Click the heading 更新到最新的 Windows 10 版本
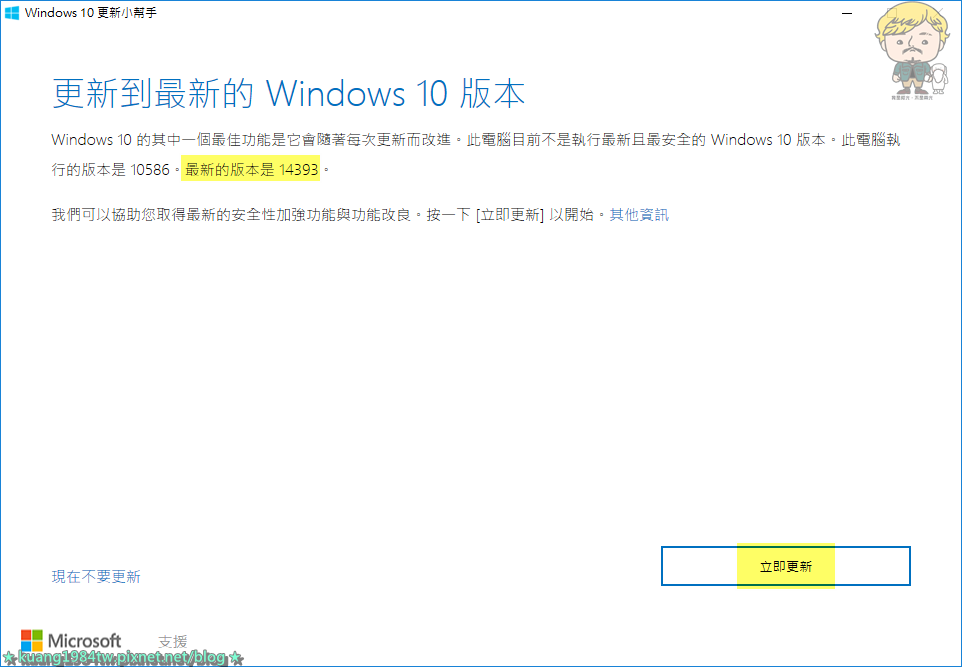Screen dimensions: 962x667 click(288, 94)
